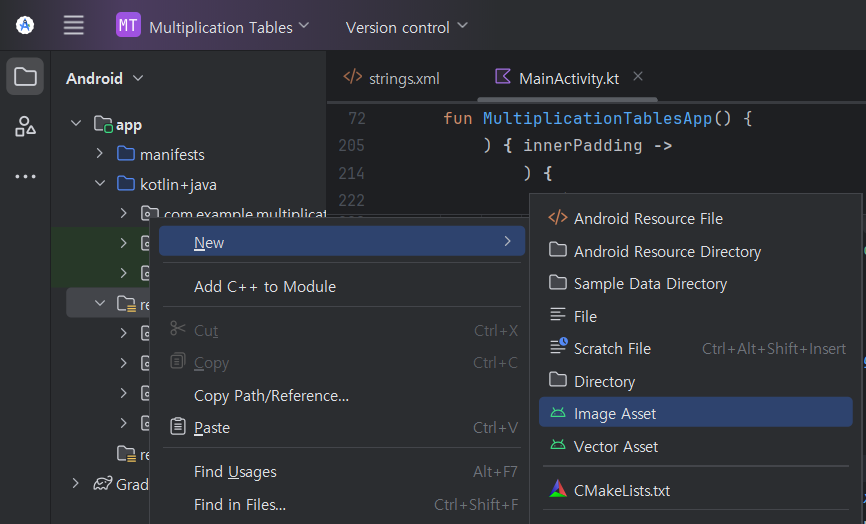Choose Vector Asset in the New submenu
Viewport: 866px width, 524px height.
coord(615,447)
